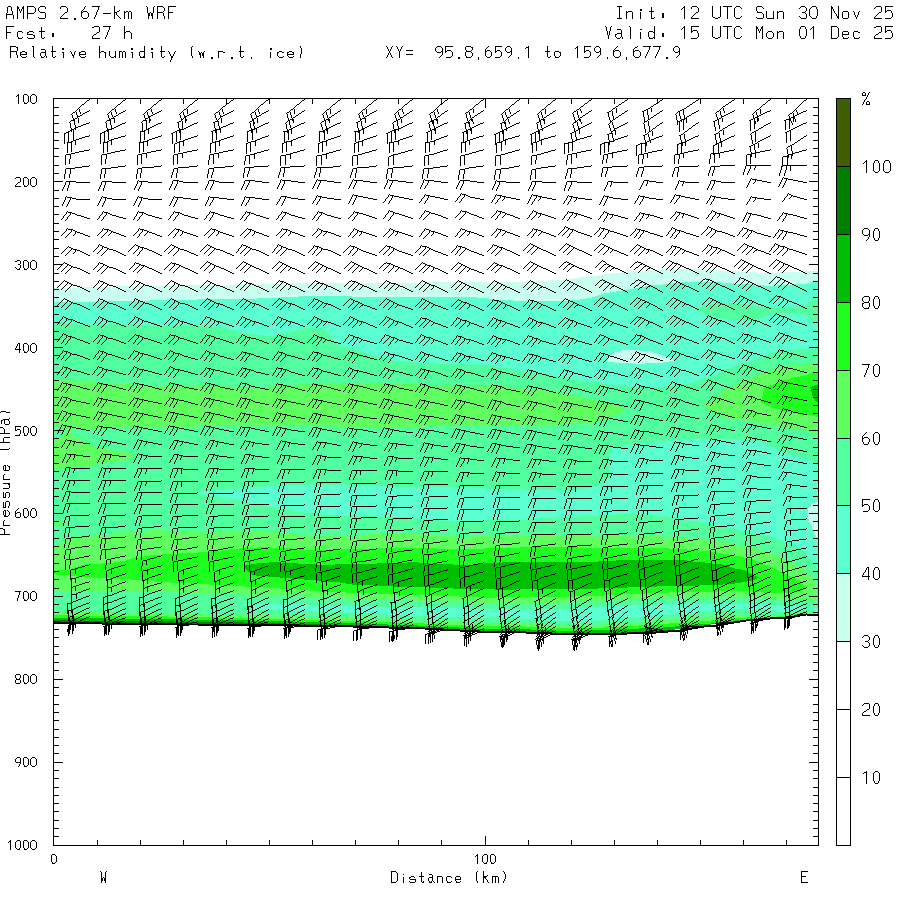Click the olive swatch above 100% on colorbar
900x900 pixels.
click(843, 132)
